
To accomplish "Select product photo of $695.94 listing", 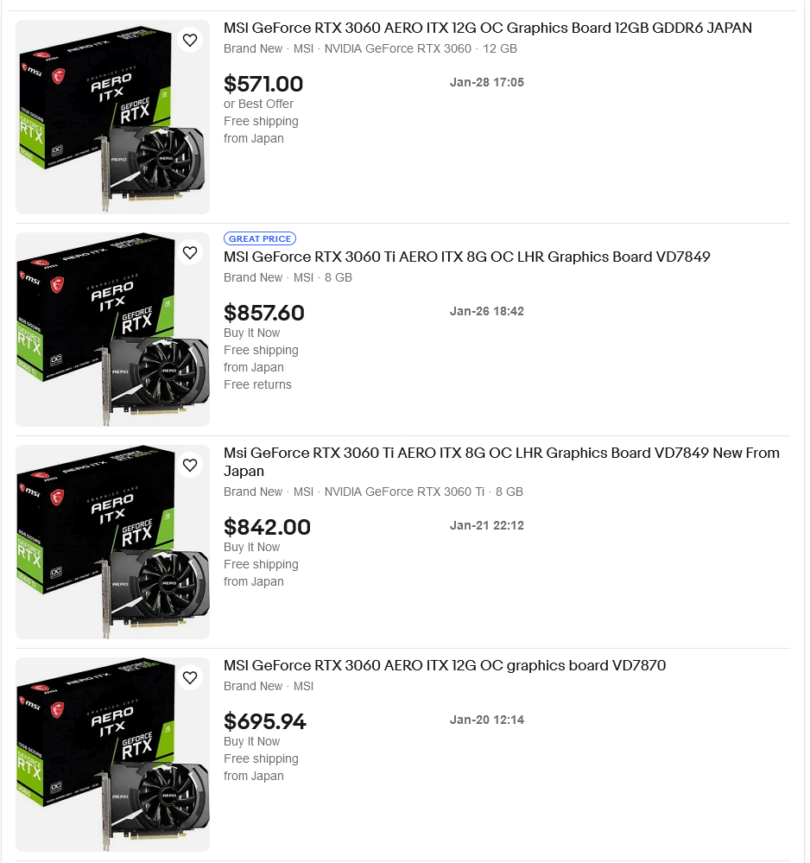I will click(112, 755).
